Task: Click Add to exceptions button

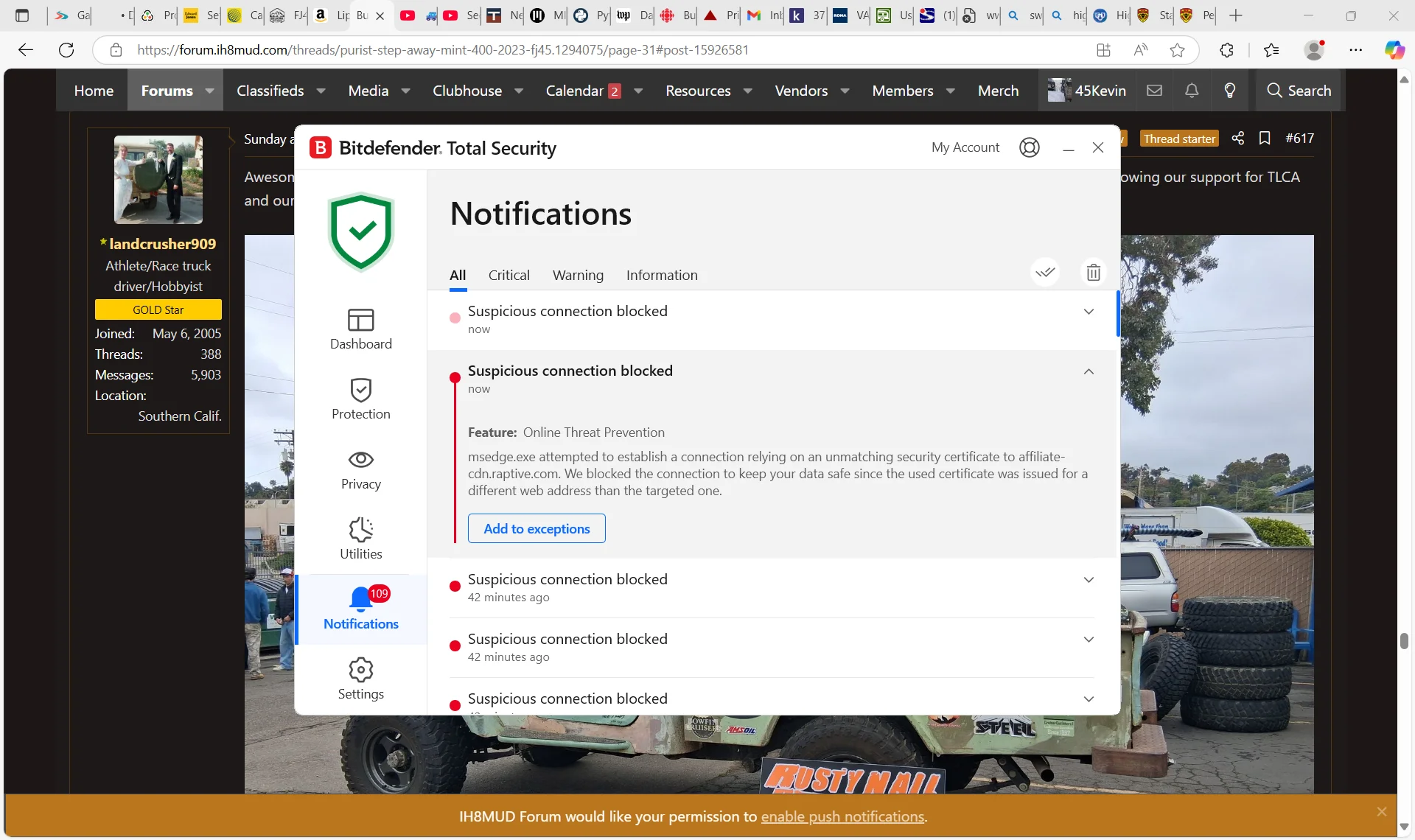Action: coord(537,528)
